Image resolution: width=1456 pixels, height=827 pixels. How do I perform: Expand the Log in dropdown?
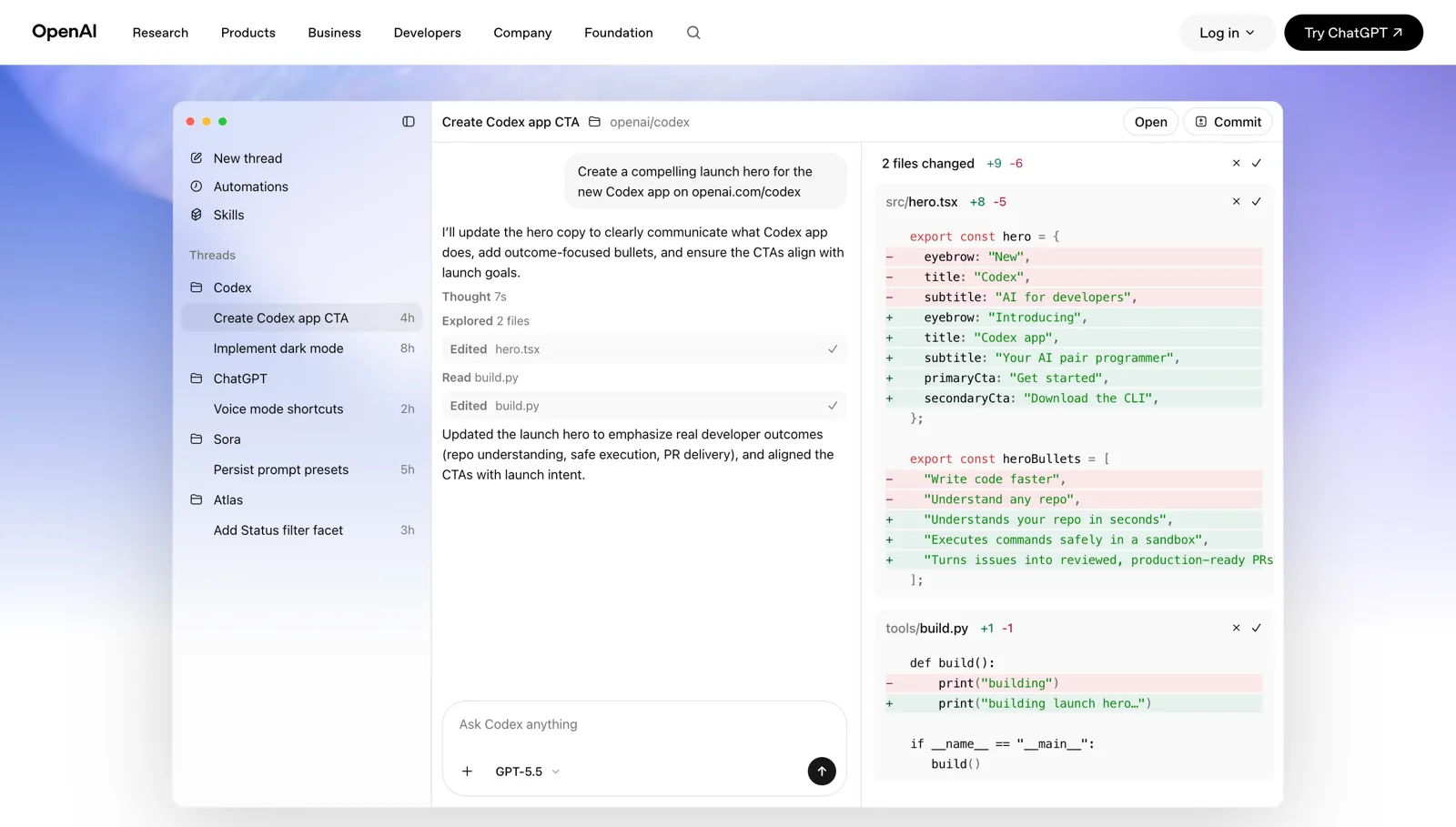tap(1227, 33)
